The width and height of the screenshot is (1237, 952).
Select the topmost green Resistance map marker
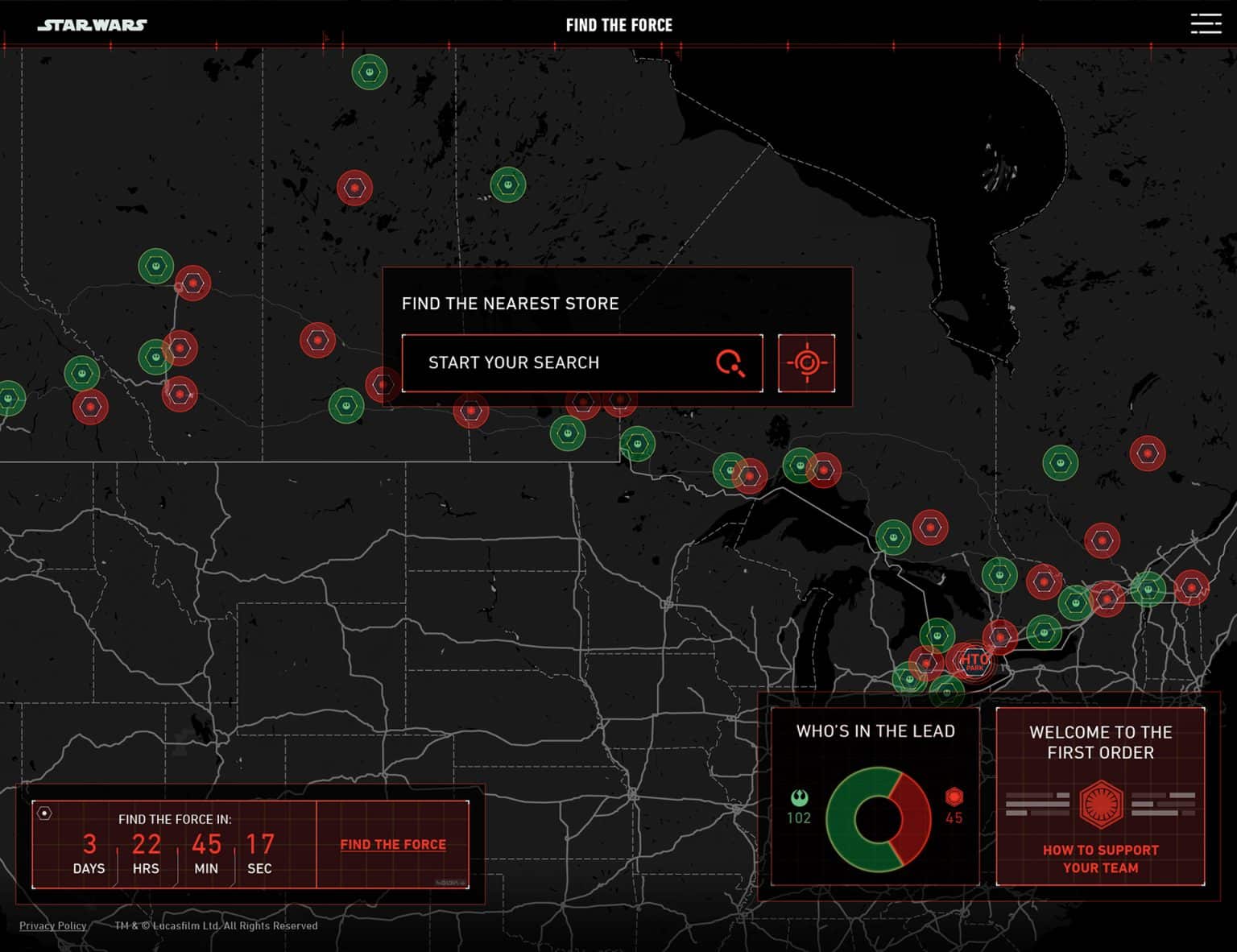[369, 72]
